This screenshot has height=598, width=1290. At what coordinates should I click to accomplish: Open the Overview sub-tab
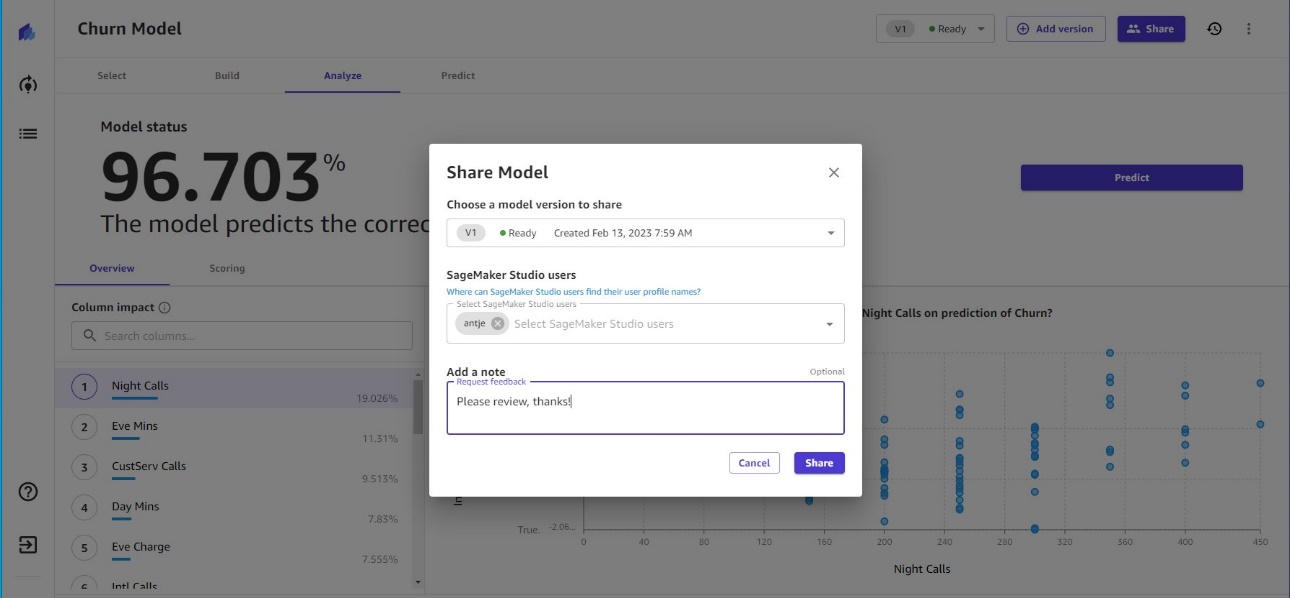112,268
